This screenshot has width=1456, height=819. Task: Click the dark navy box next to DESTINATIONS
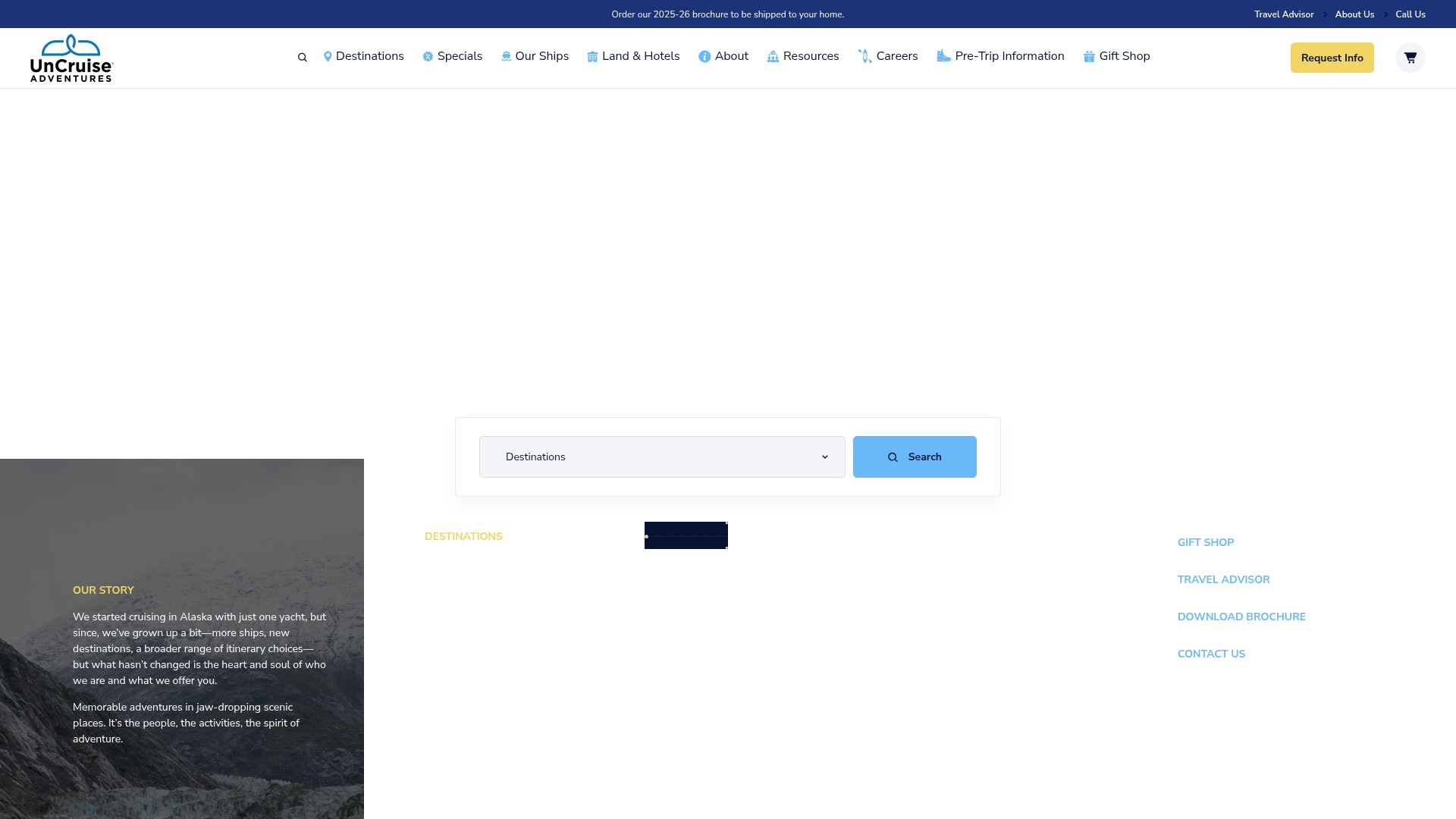click(x=686, y=535)
